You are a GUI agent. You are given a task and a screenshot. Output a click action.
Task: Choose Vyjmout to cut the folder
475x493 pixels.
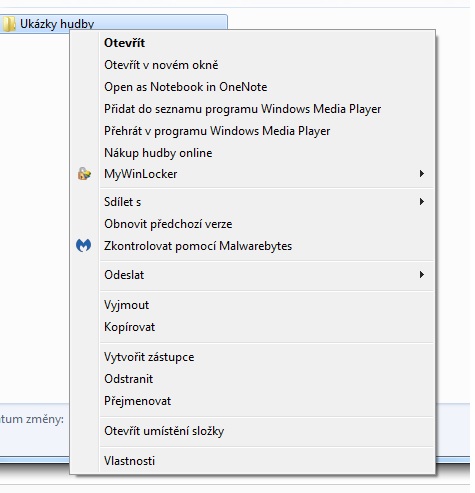252,305
